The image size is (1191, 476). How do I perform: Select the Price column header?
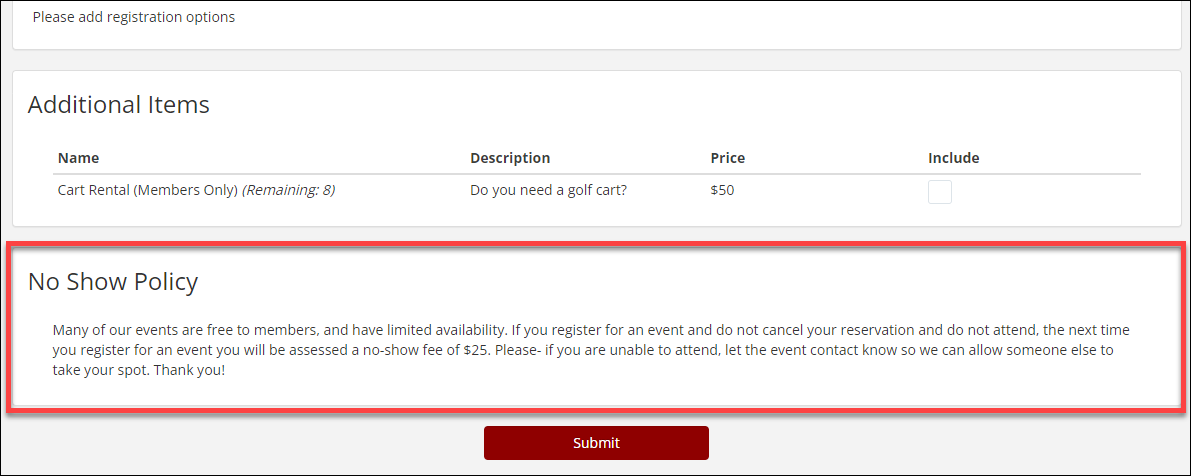point(727,158)
